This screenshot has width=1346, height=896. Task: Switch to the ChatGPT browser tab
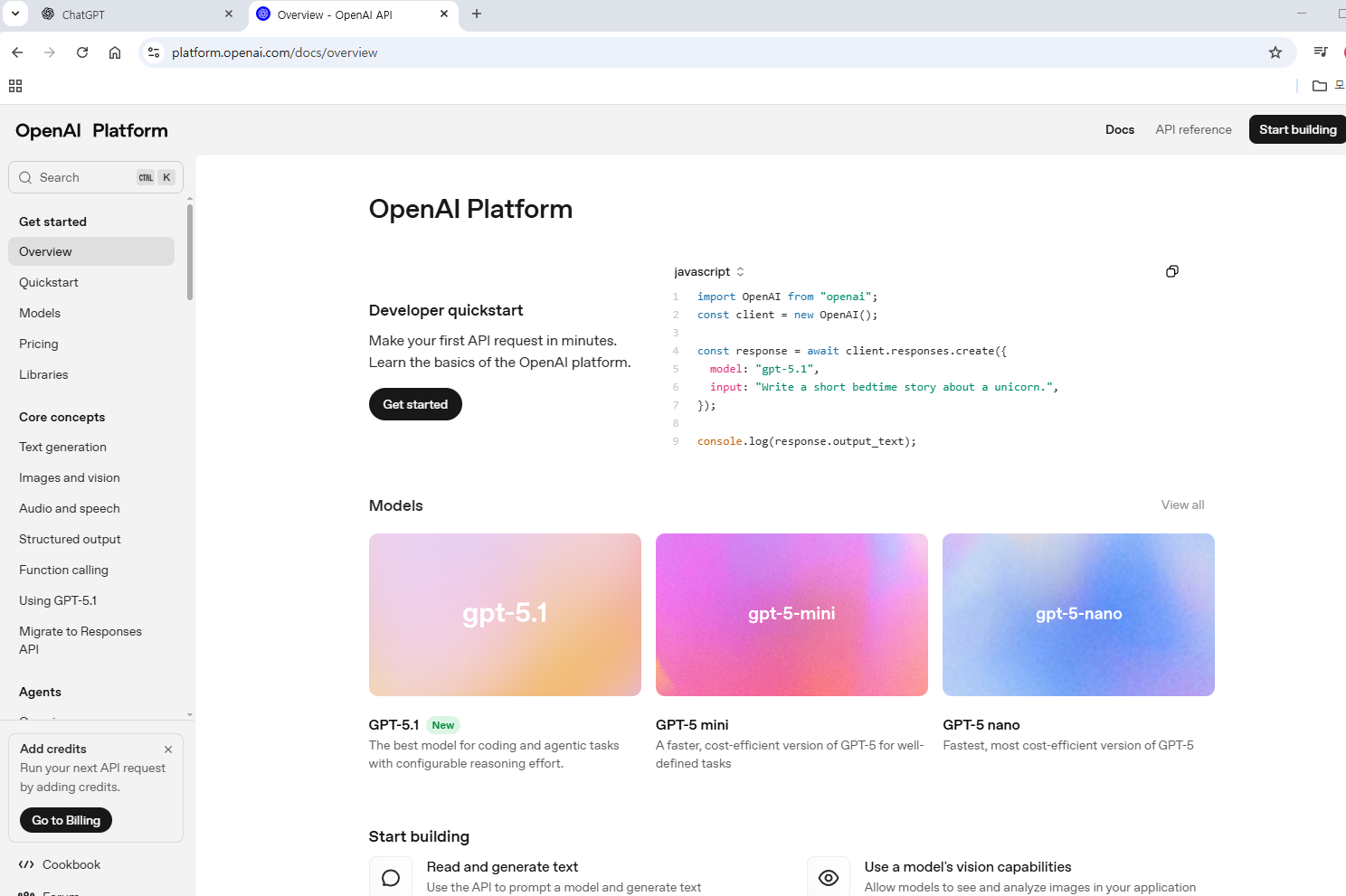tap(136, 14)
